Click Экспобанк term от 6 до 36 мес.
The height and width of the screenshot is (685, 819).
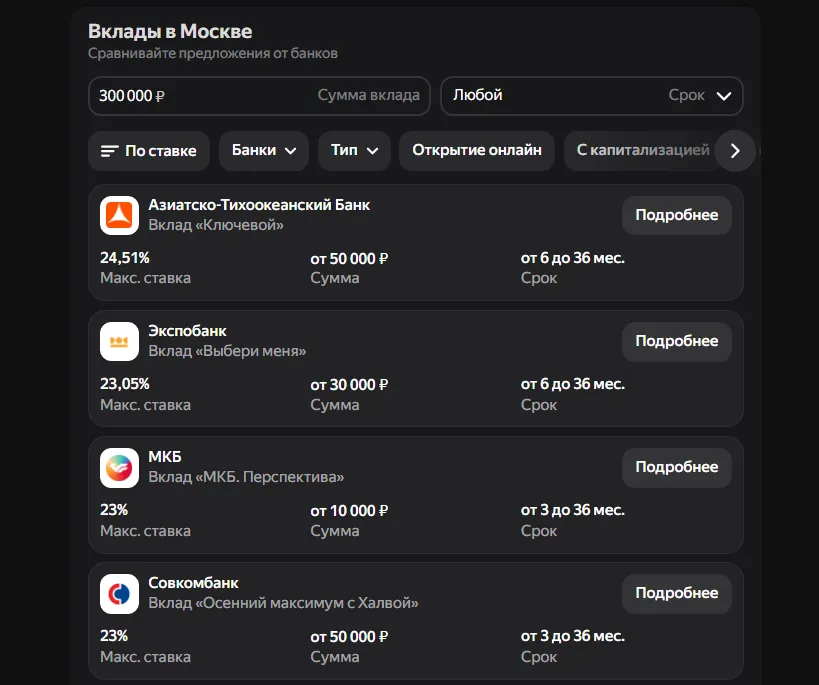(x=572, y=384)
